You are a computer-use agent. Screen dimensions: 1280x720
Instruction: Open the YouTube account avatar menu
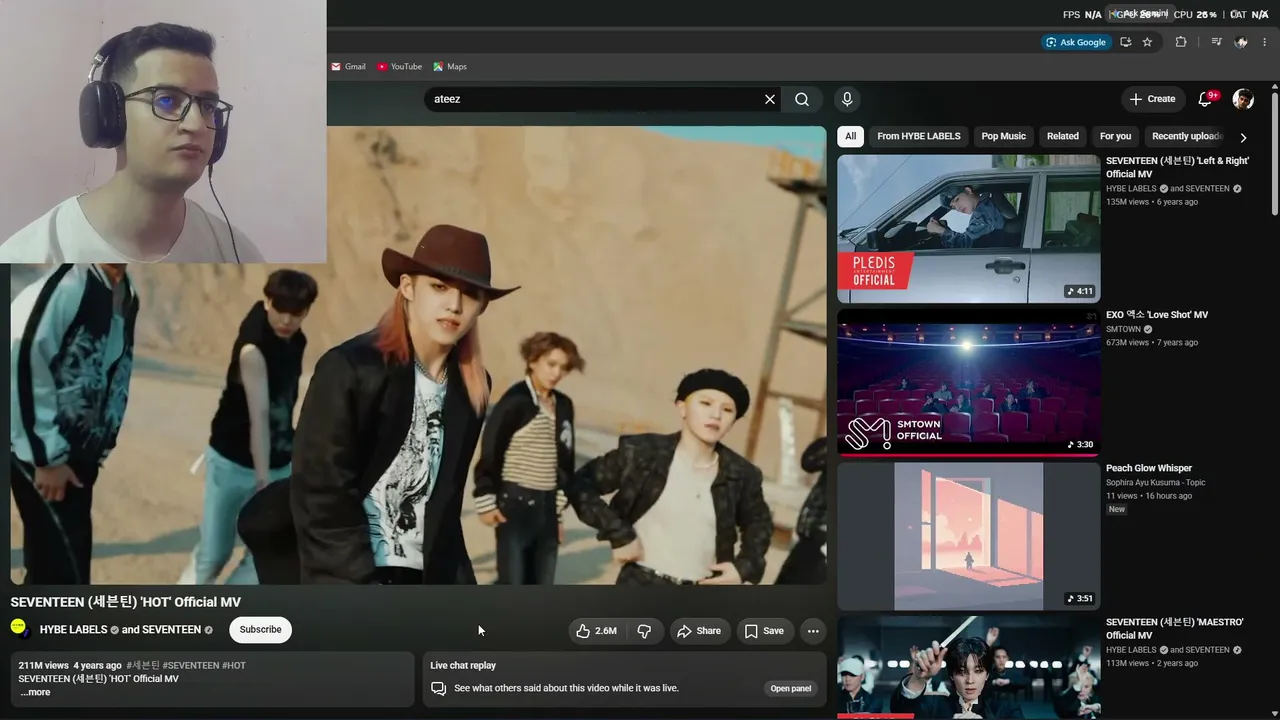(x=1243, y=99)
